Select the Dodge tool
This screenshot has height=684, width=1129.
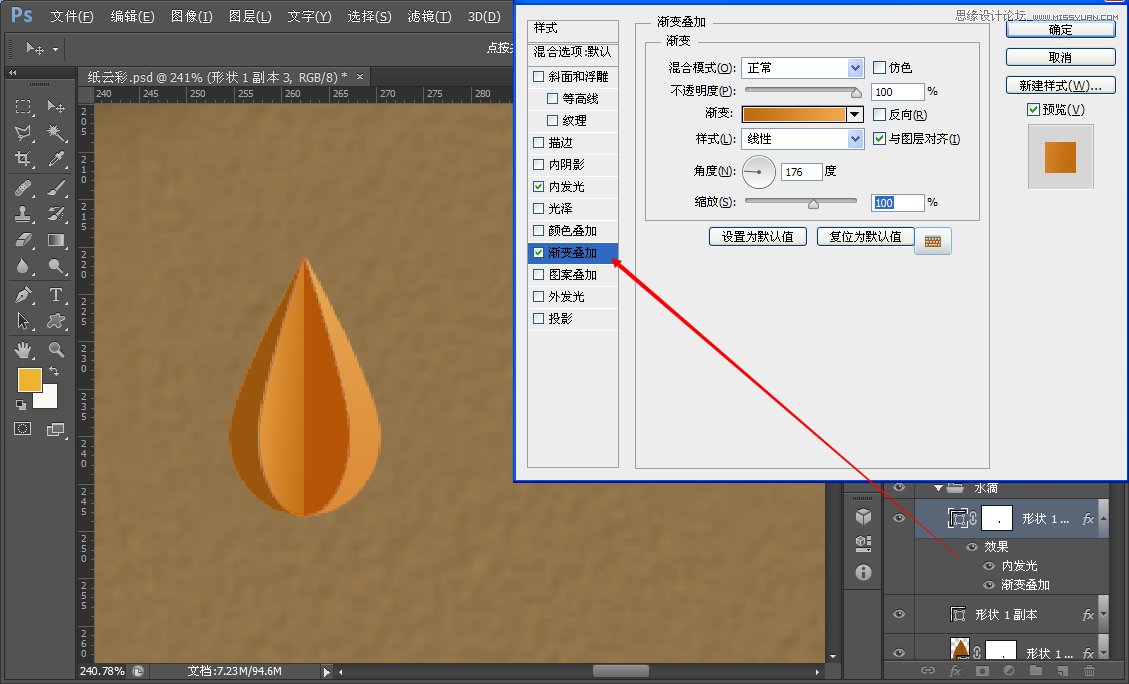point(56,266)
